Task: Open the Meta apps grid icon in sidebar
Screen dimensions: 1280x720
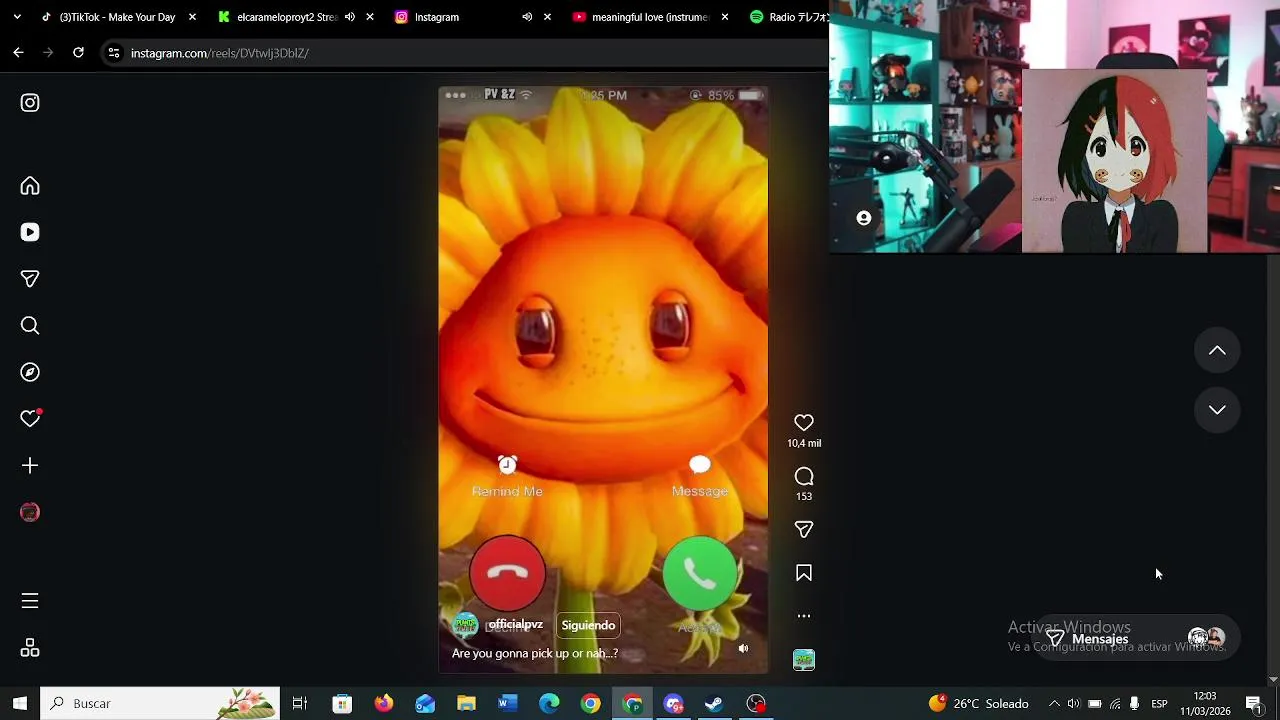Action: tap(30, 648)
